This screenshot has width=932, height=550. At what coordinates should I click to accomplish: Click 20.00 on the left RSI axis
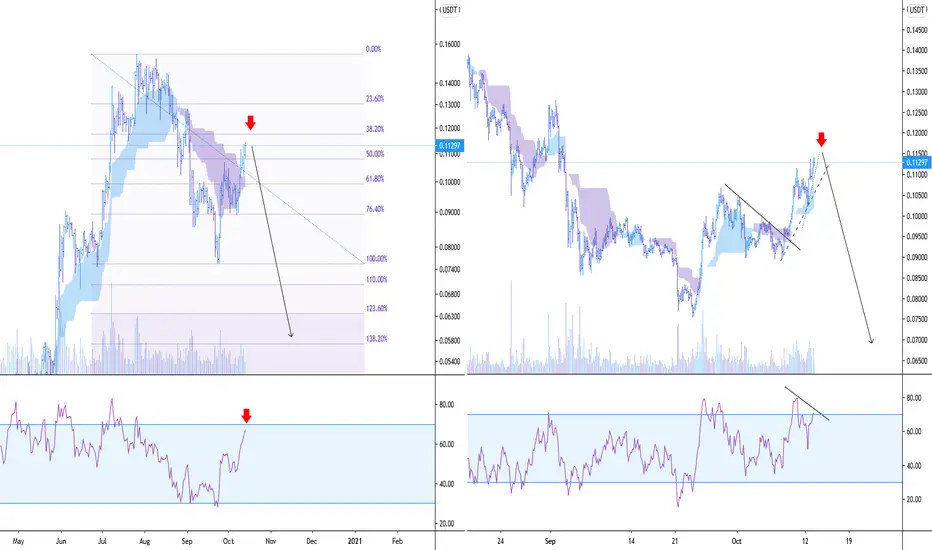click(x=446, y=524)
